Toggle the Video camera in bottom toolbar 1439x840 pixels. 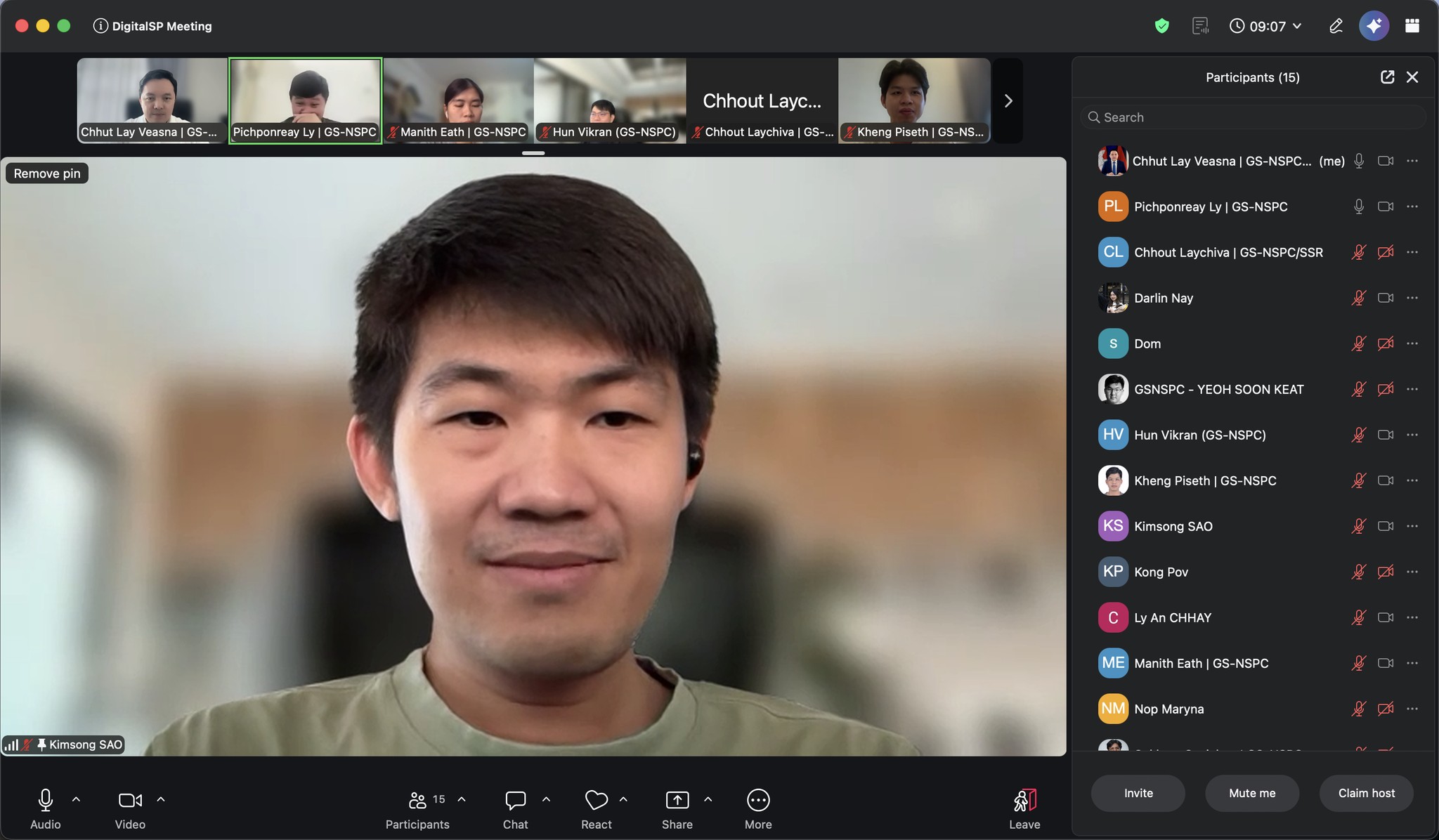click(x=130, y=808)
